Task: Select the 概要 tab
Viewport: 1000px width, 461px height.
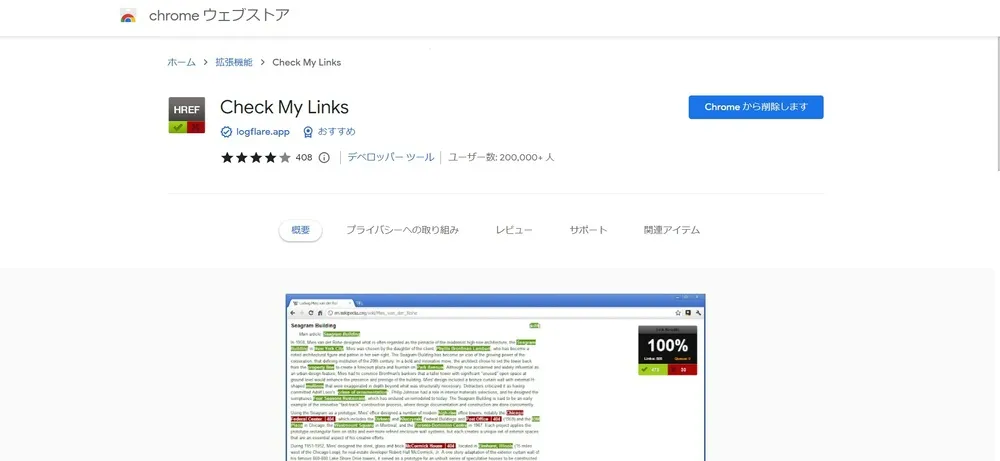Action: click(x=300, y=230)
